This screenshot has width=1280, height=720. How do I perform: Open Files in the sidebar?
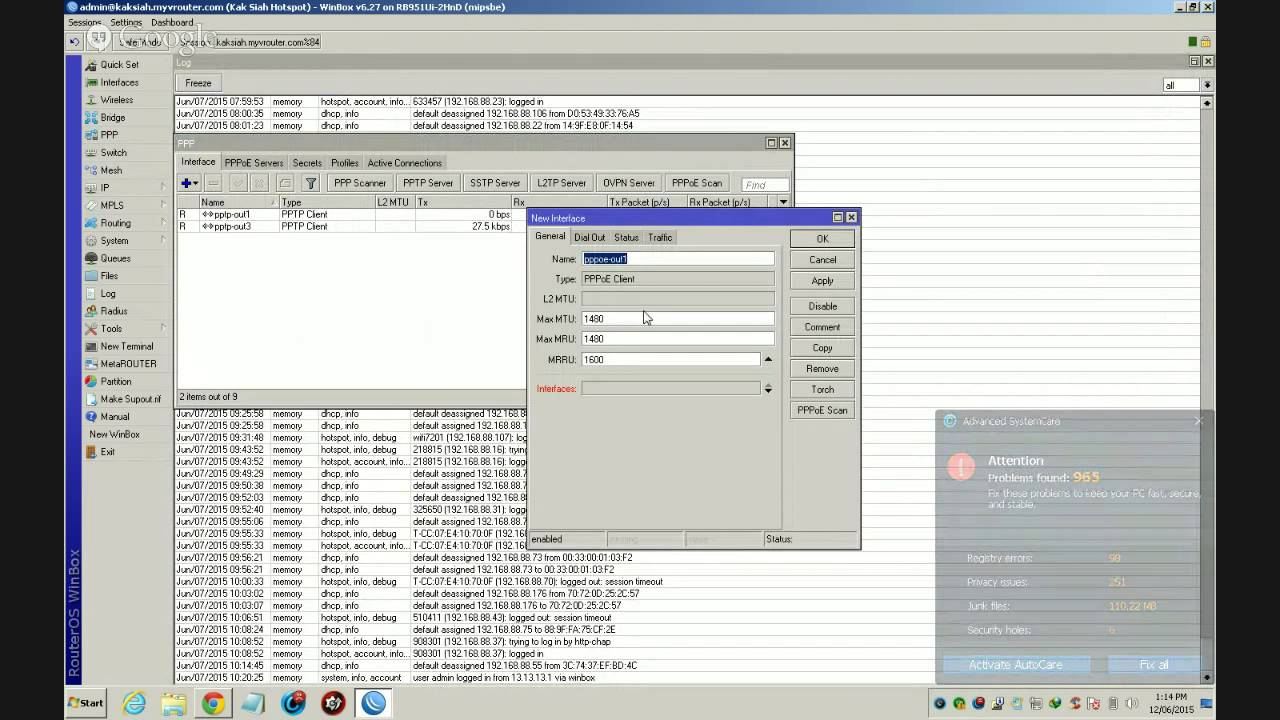(x=108, y=276)
